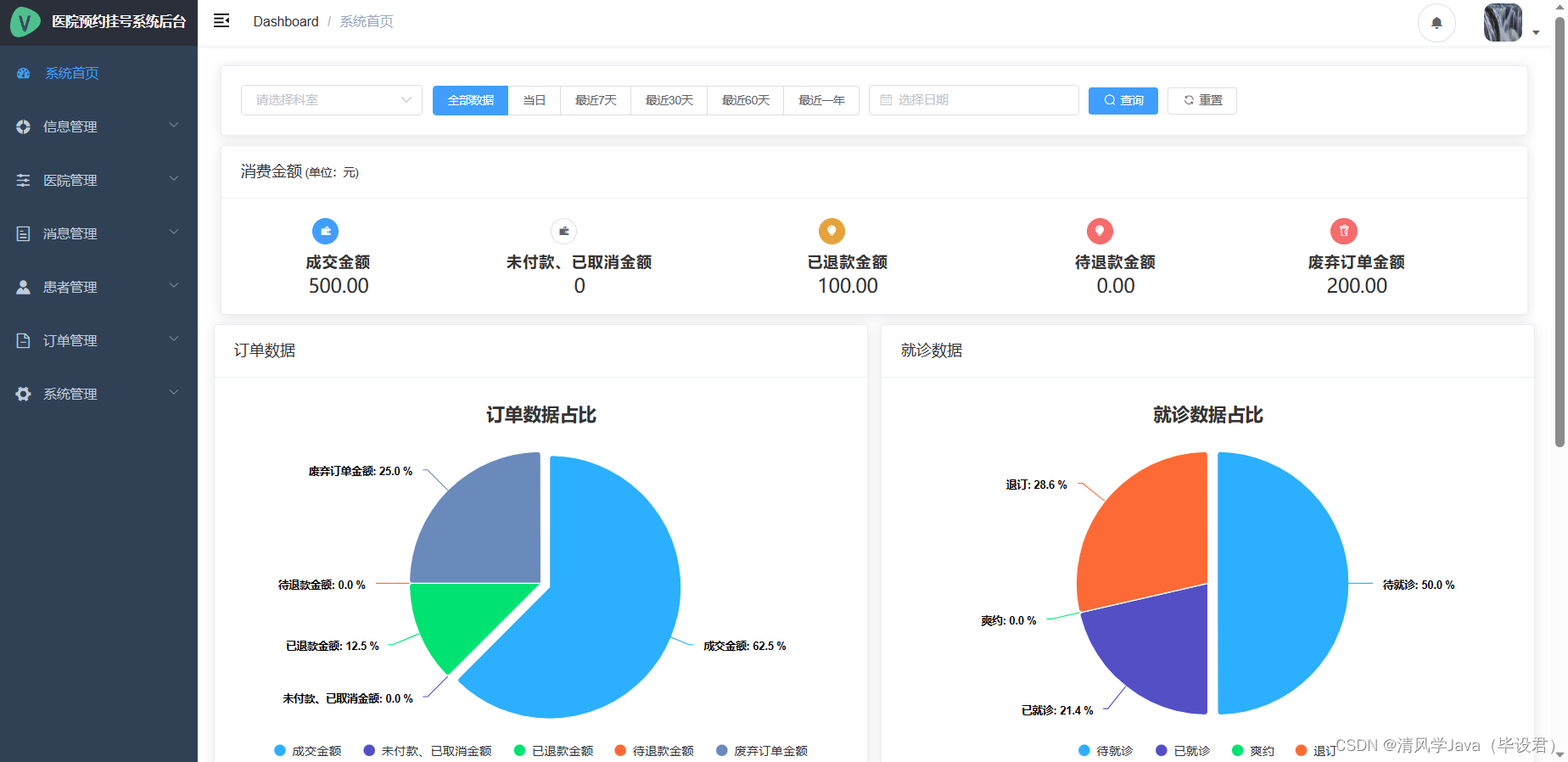This screenshot has height=762, width=1568.
Task: Click the 消息管理 chevron arrow
Action: coord(174,233)
